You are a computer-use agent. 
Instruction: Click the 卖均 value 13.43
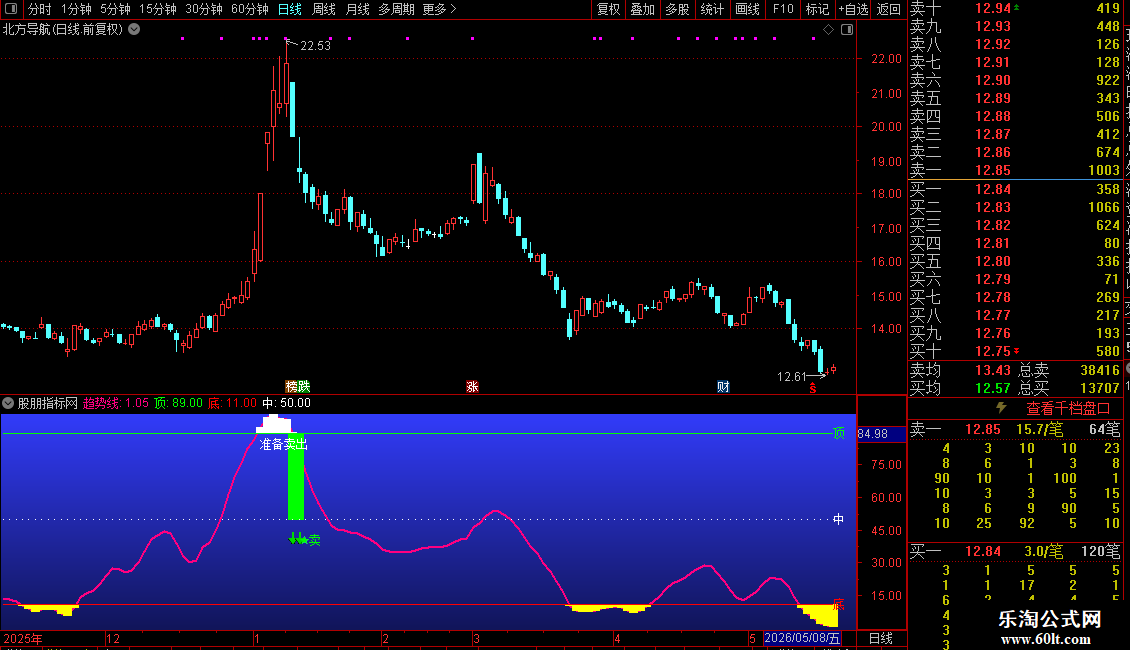(993, 370)
